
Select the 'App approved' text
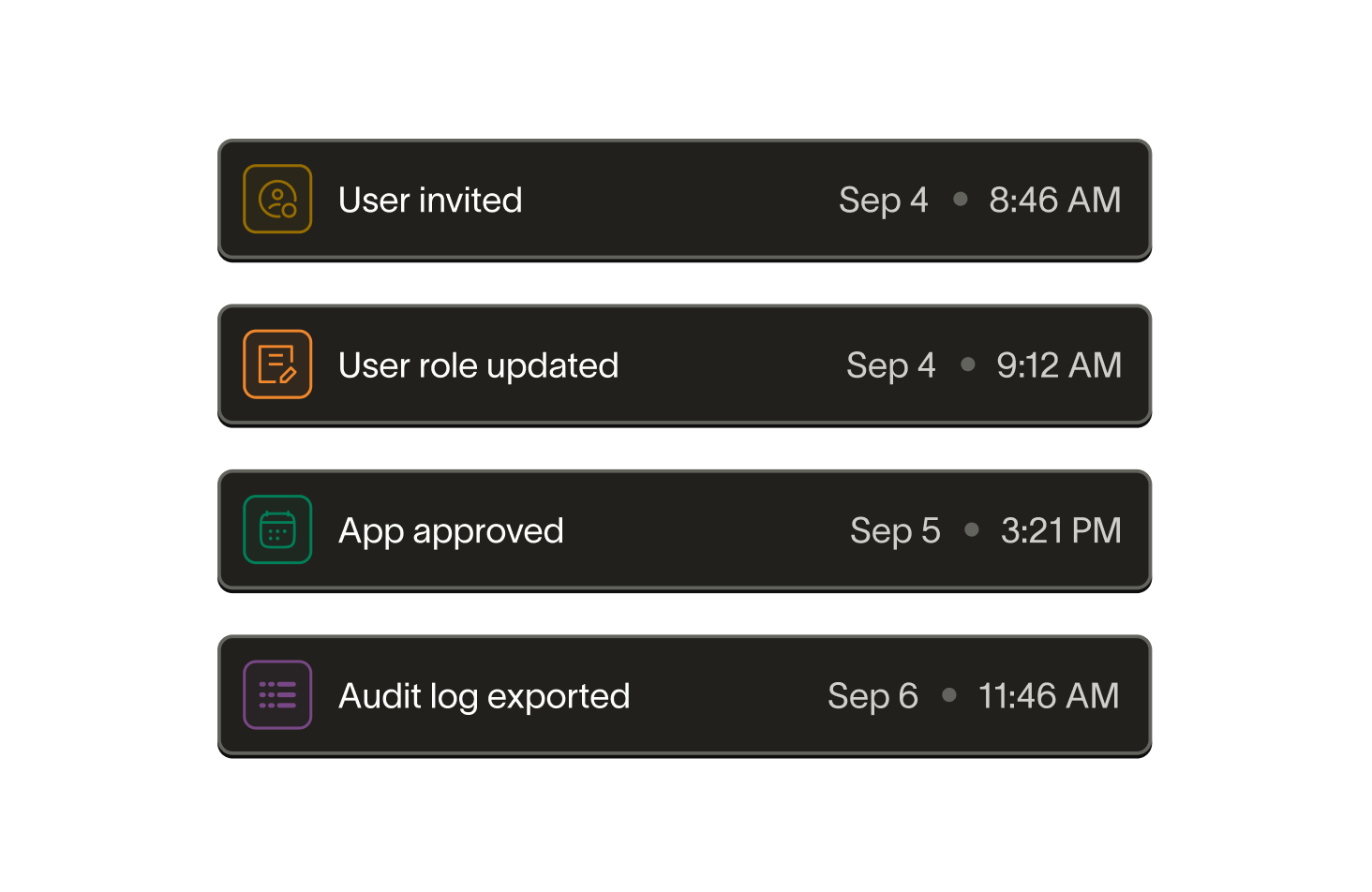[451, 529]
